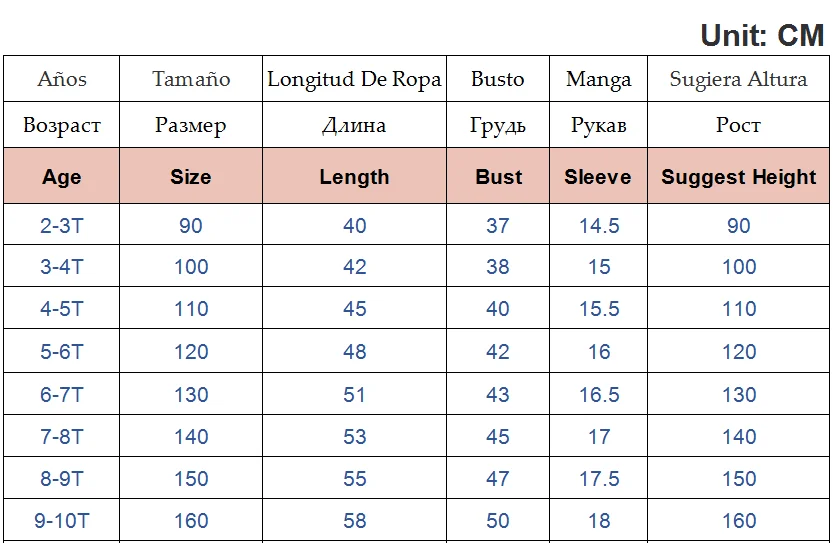Viewport: 833px width, 543px height.
Task: Click sleeve value 17.5
Action: point(599,478)
